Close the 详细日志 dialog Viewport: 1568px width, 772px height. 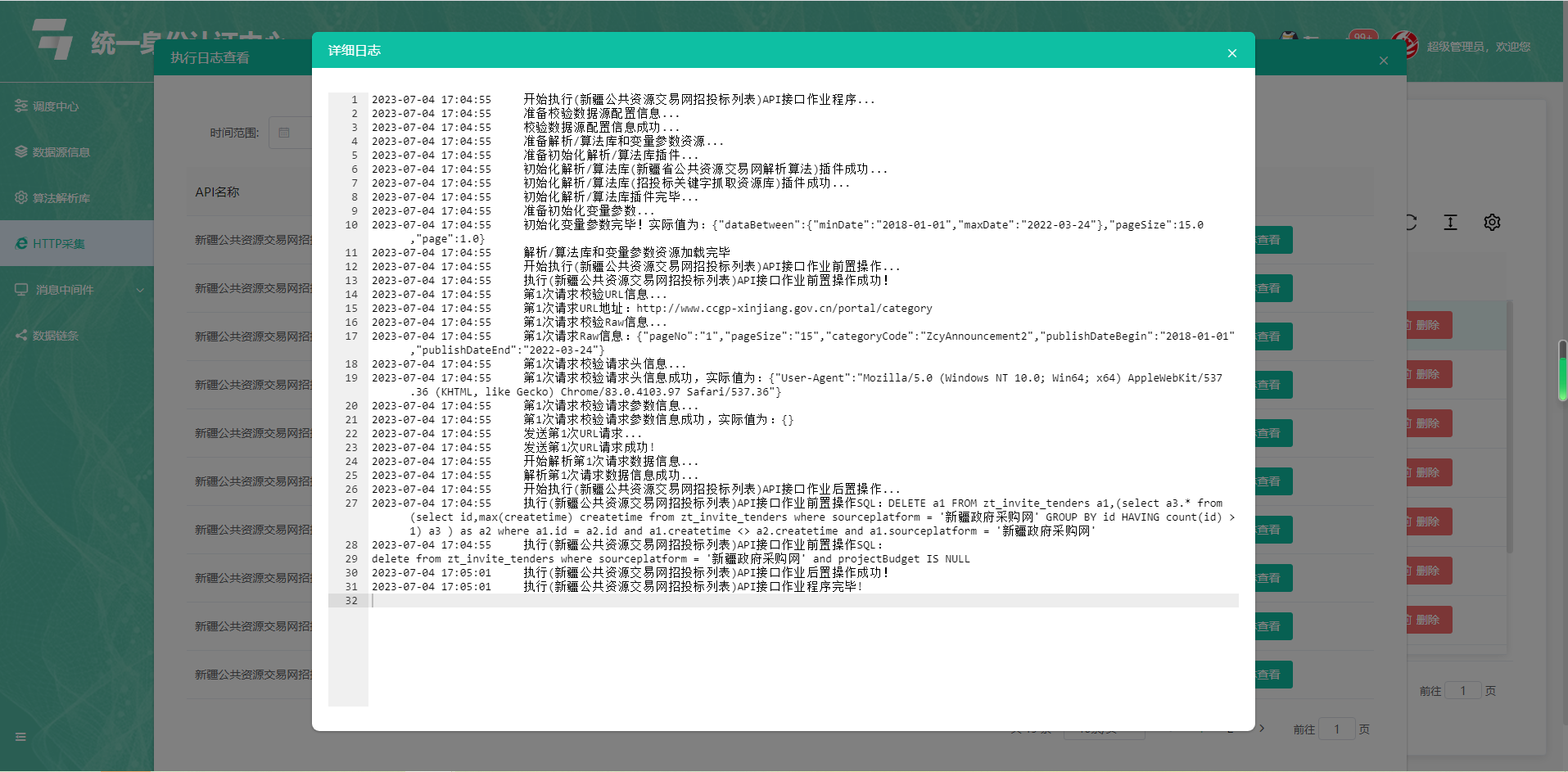click(1231, 53)
